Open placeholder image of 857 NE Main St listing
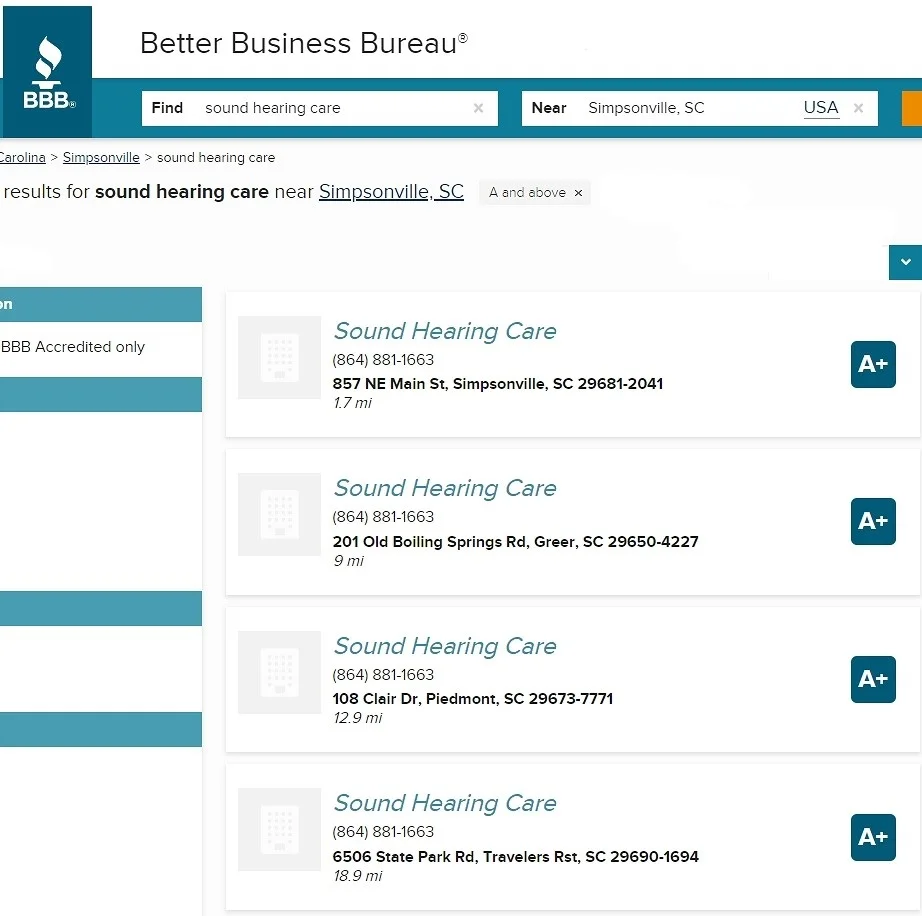The height and width of the screenshot is (916, 922). tap(279, 357)
